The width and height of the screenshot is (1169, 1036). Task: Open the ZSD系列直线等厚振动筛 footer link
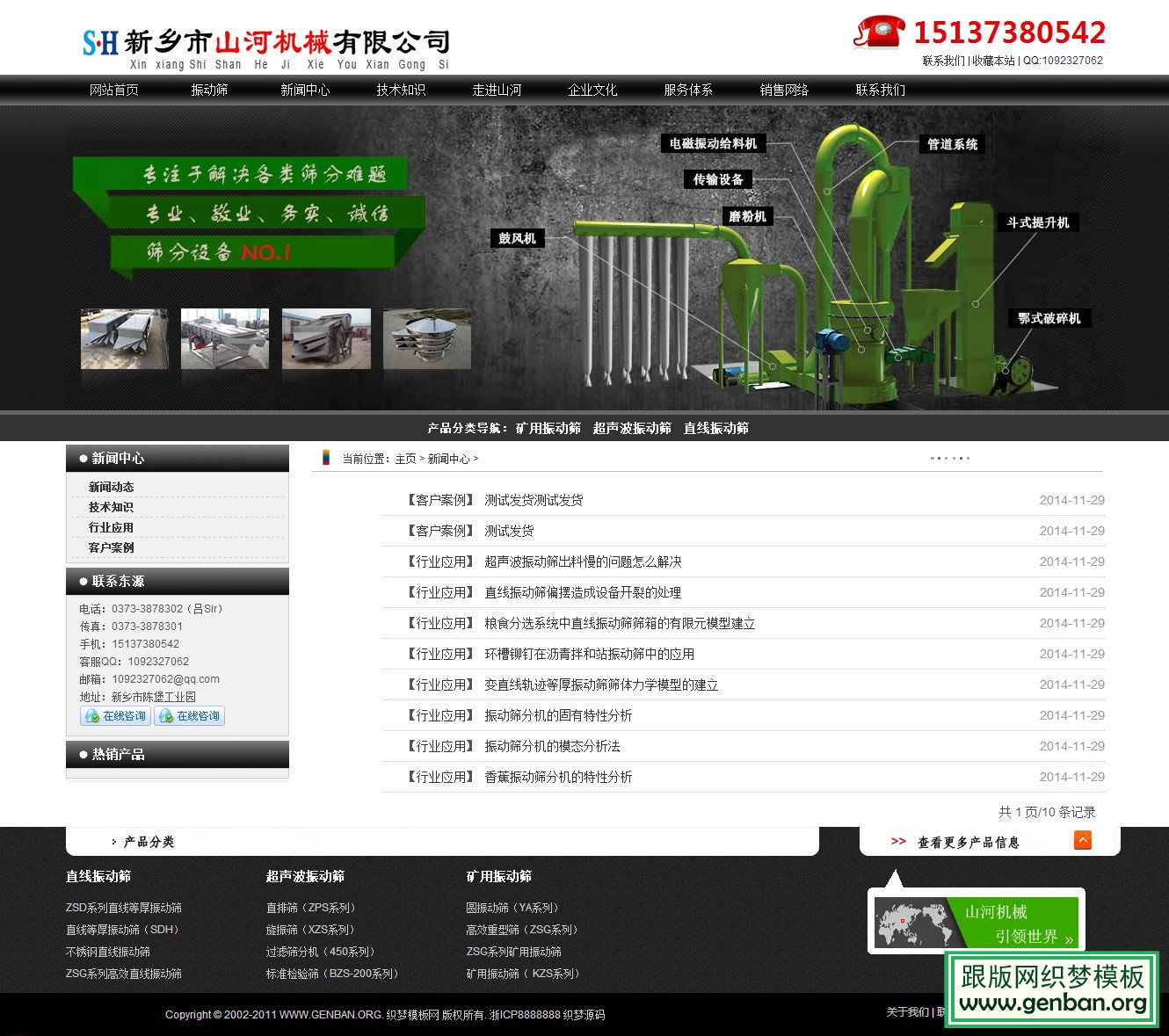pos(124,907)
